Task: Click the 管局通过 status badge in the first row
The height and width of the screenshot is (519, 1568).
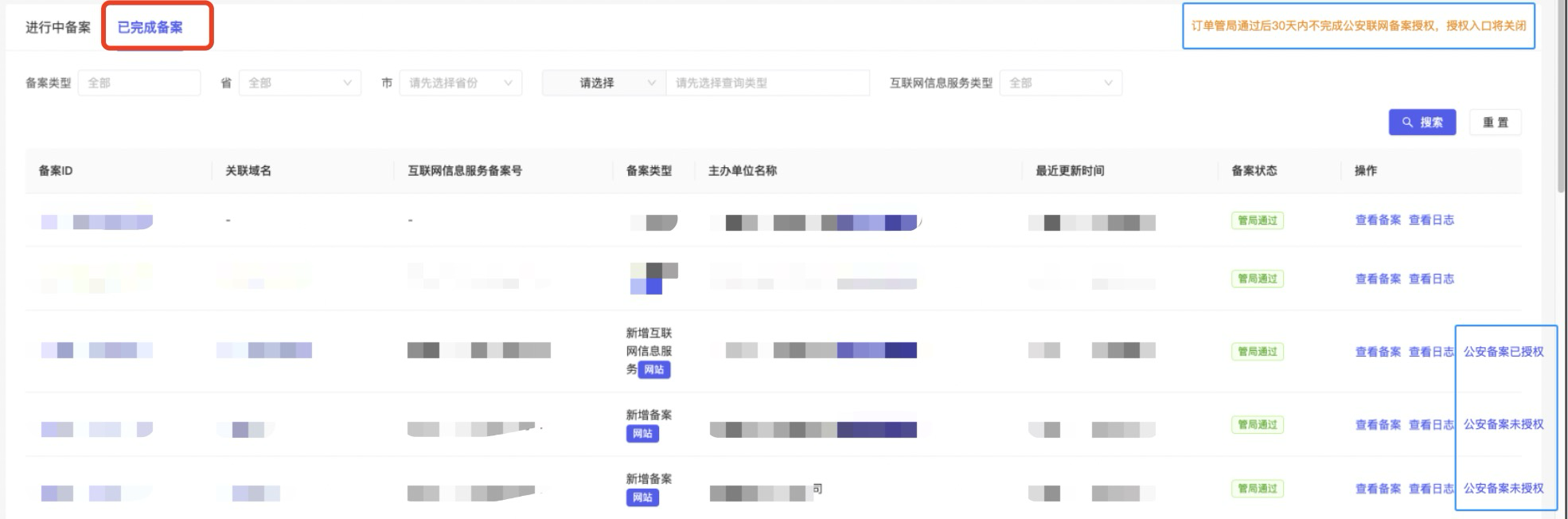Action: [1257, 220]
